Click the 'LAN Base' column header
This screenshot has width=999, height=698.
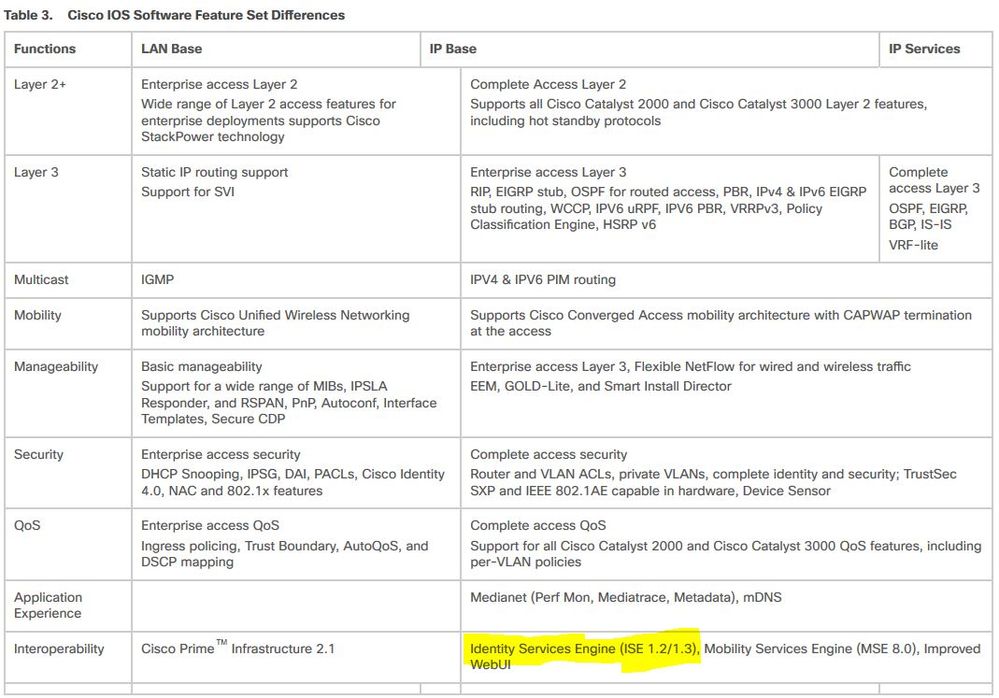pyautogui.click(x=171, y=48)
